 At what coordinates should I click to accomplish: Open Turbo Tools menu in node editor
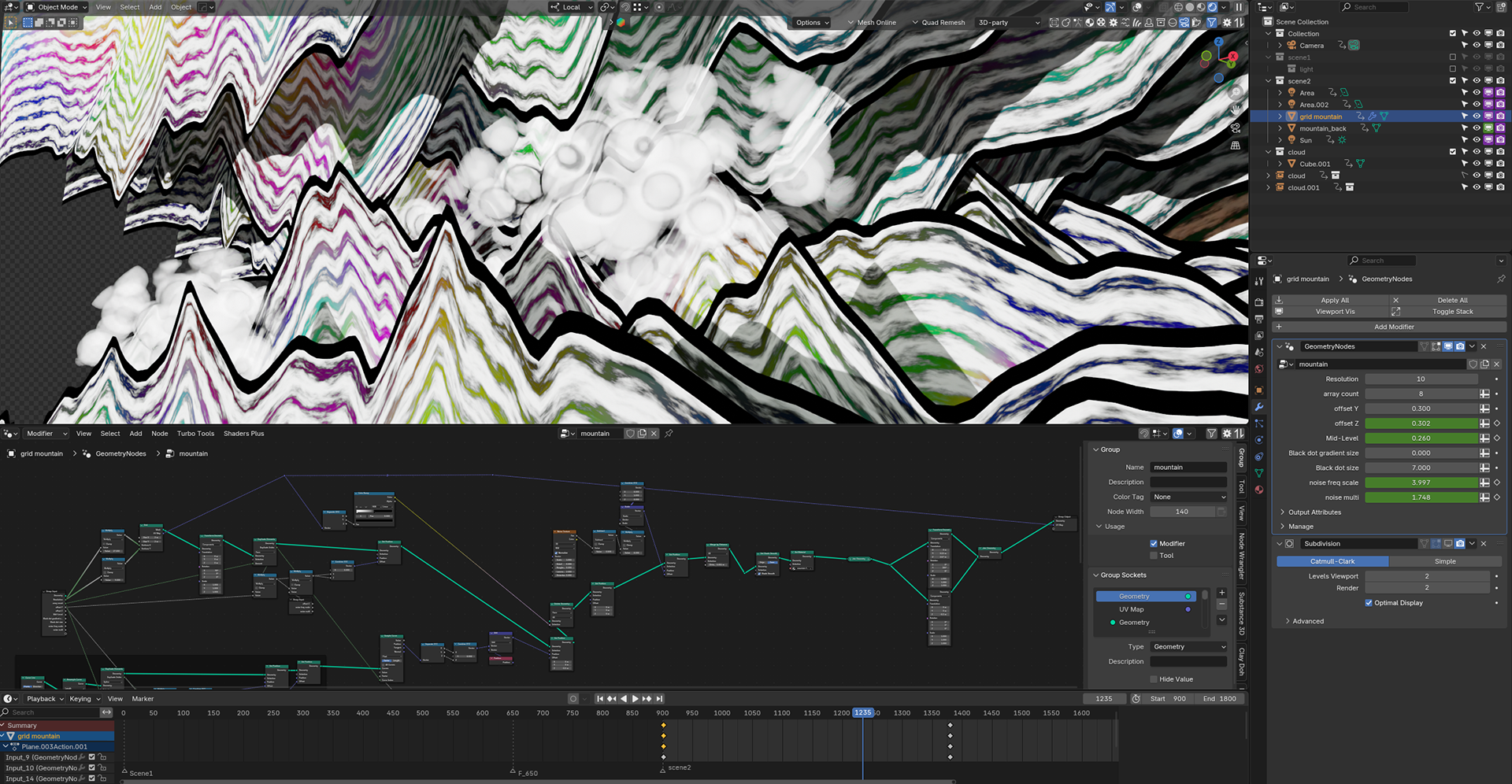pyautogui.click(x=195, y=434)
